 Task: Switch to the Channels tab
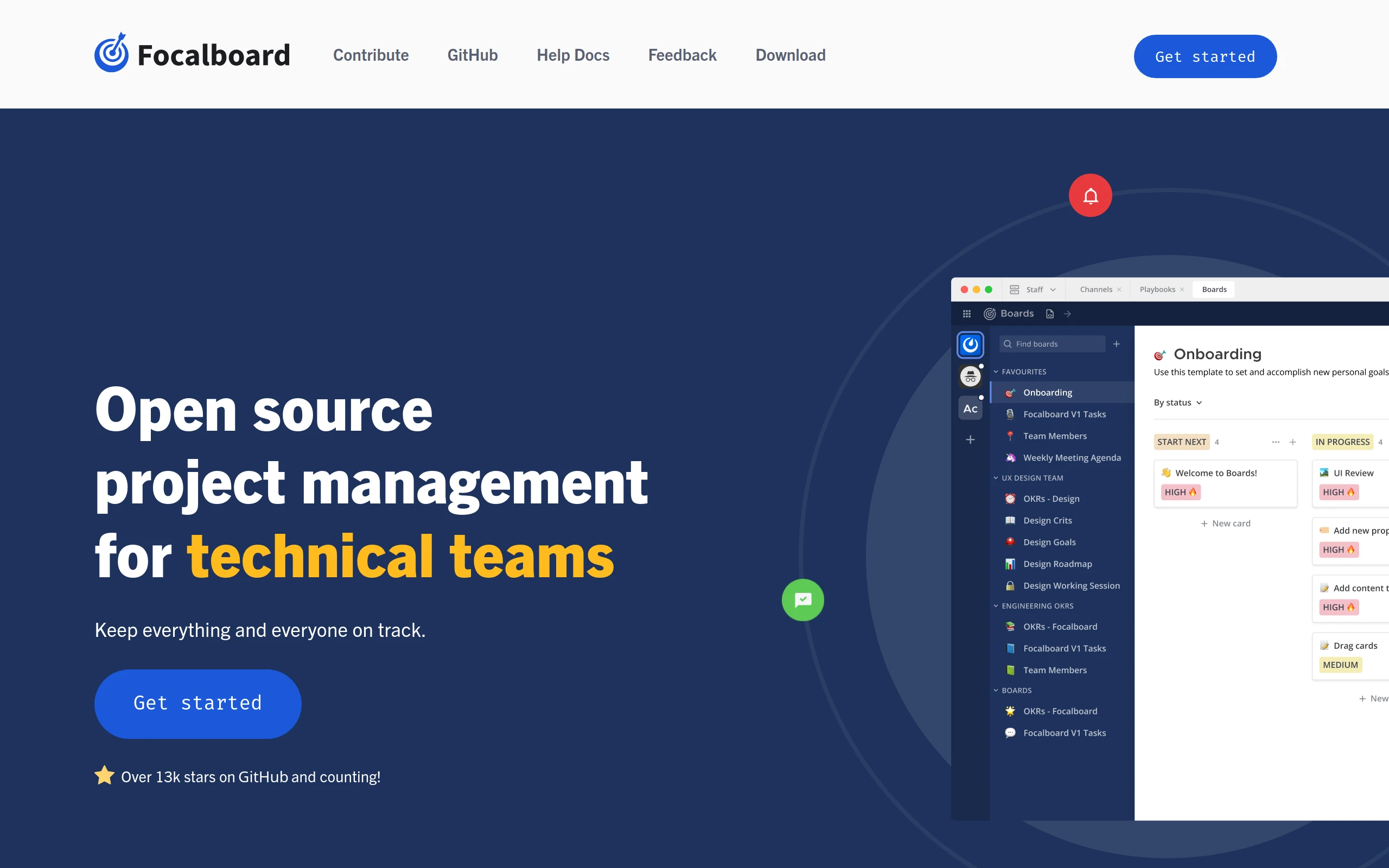point(1095,289)
